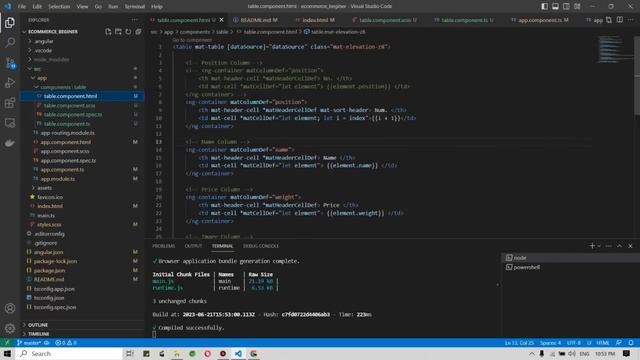Maximize the terminal panel size
The width and height of the screenshot is (640, 360).
point(620,246)
